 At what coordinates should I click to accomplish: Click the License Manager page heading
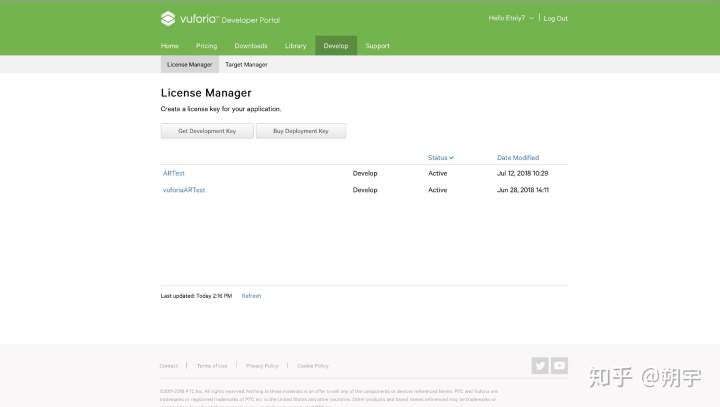[206, 93]
